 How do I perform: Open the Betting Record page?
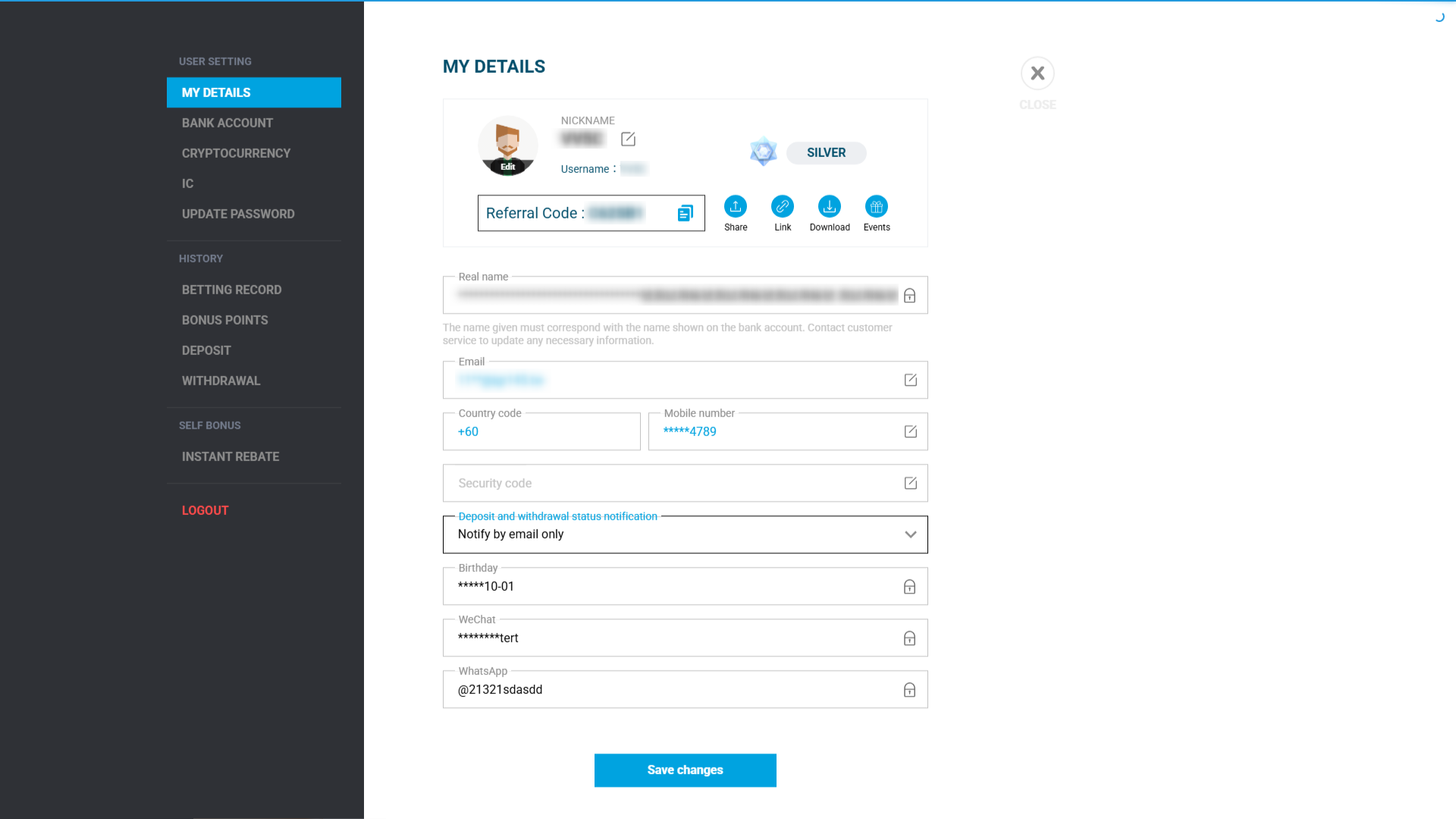(x=231, y=289)
